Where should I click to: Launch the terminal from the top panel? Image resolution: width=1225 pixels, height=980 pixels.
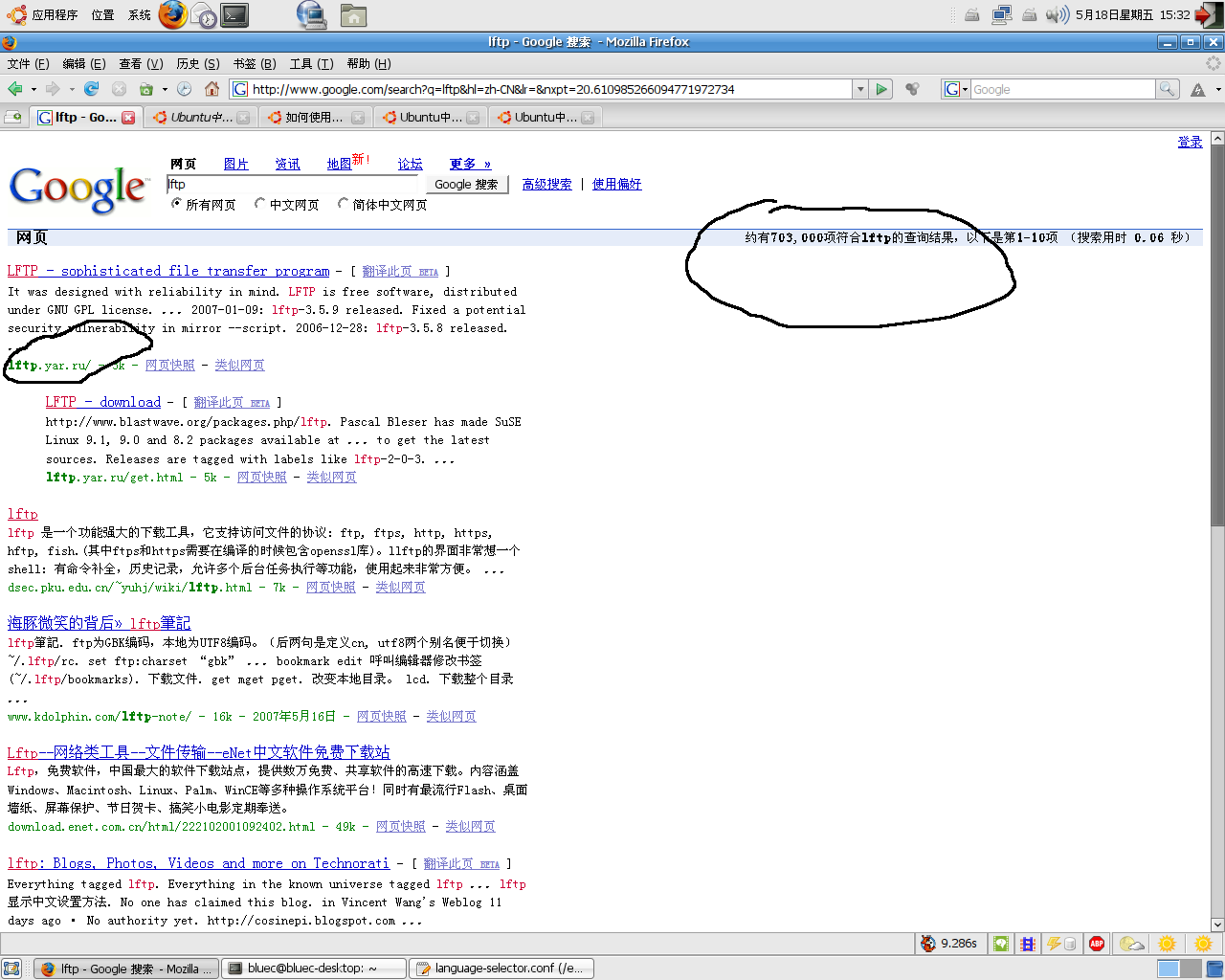[234, 14]
